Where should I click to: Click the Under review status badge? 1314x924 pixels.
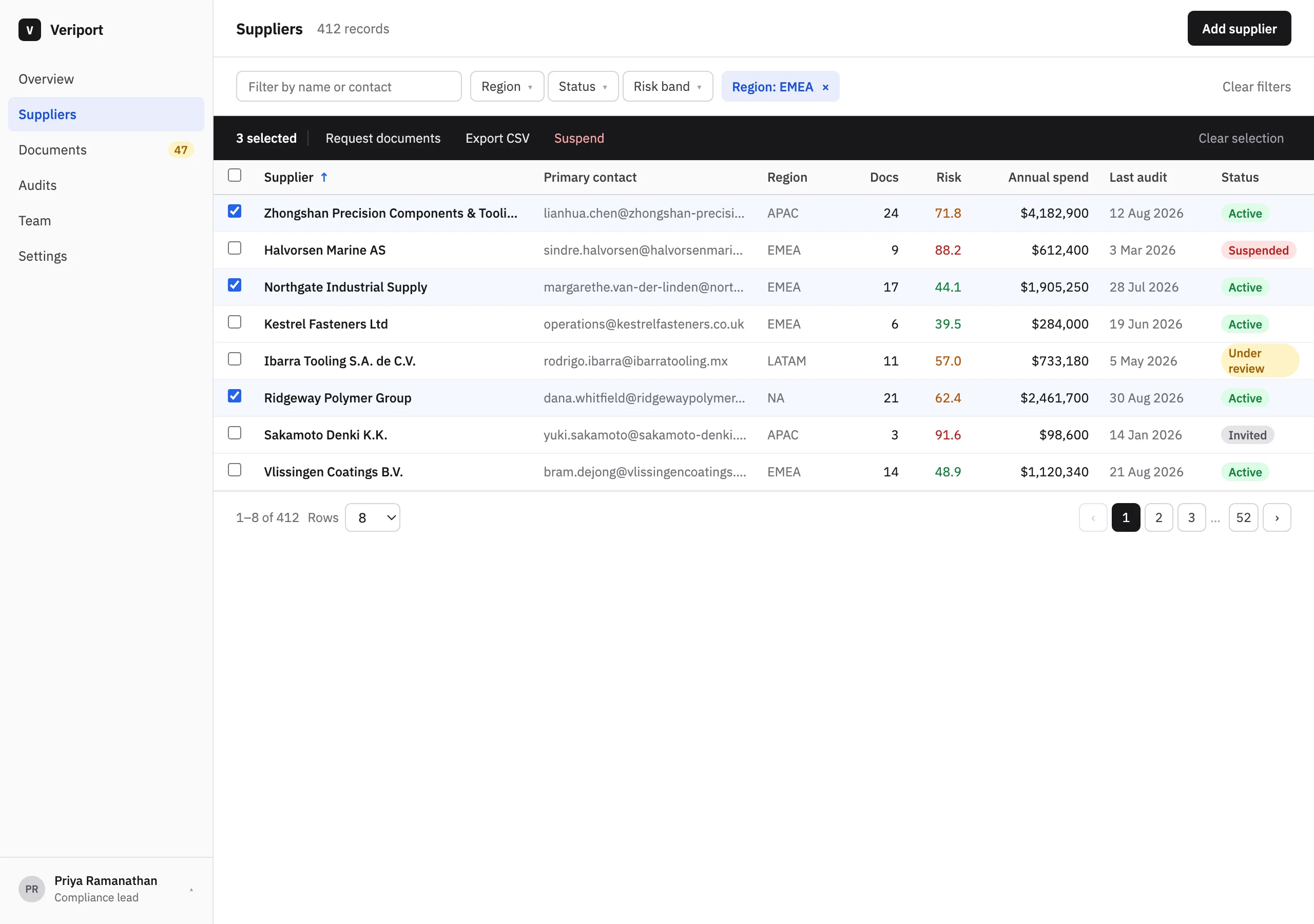[x=1260, y=361]
